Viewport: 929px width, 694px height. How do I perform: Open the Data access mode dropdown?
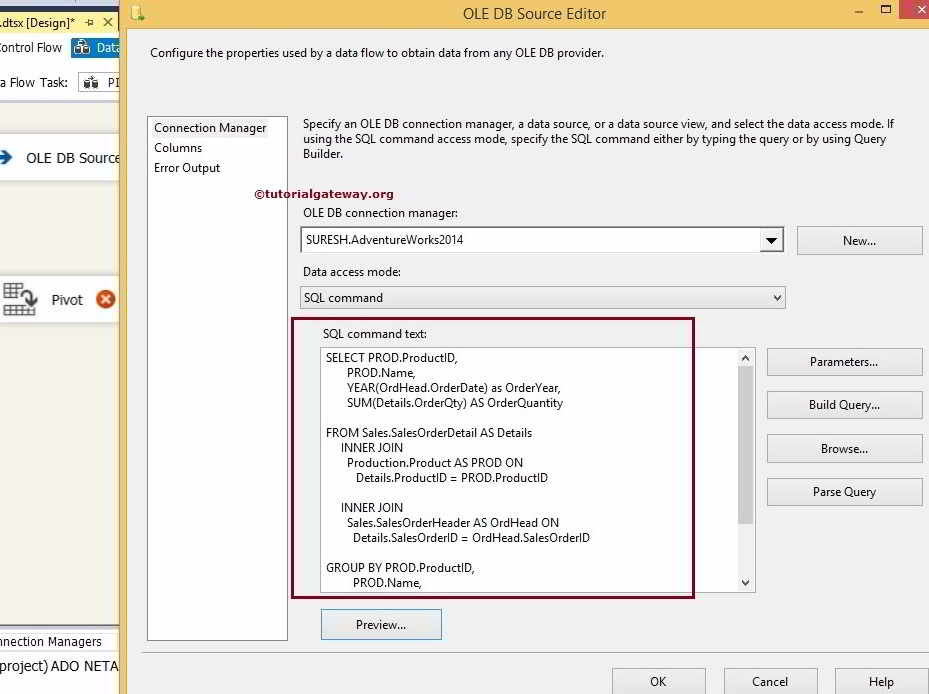777,297
